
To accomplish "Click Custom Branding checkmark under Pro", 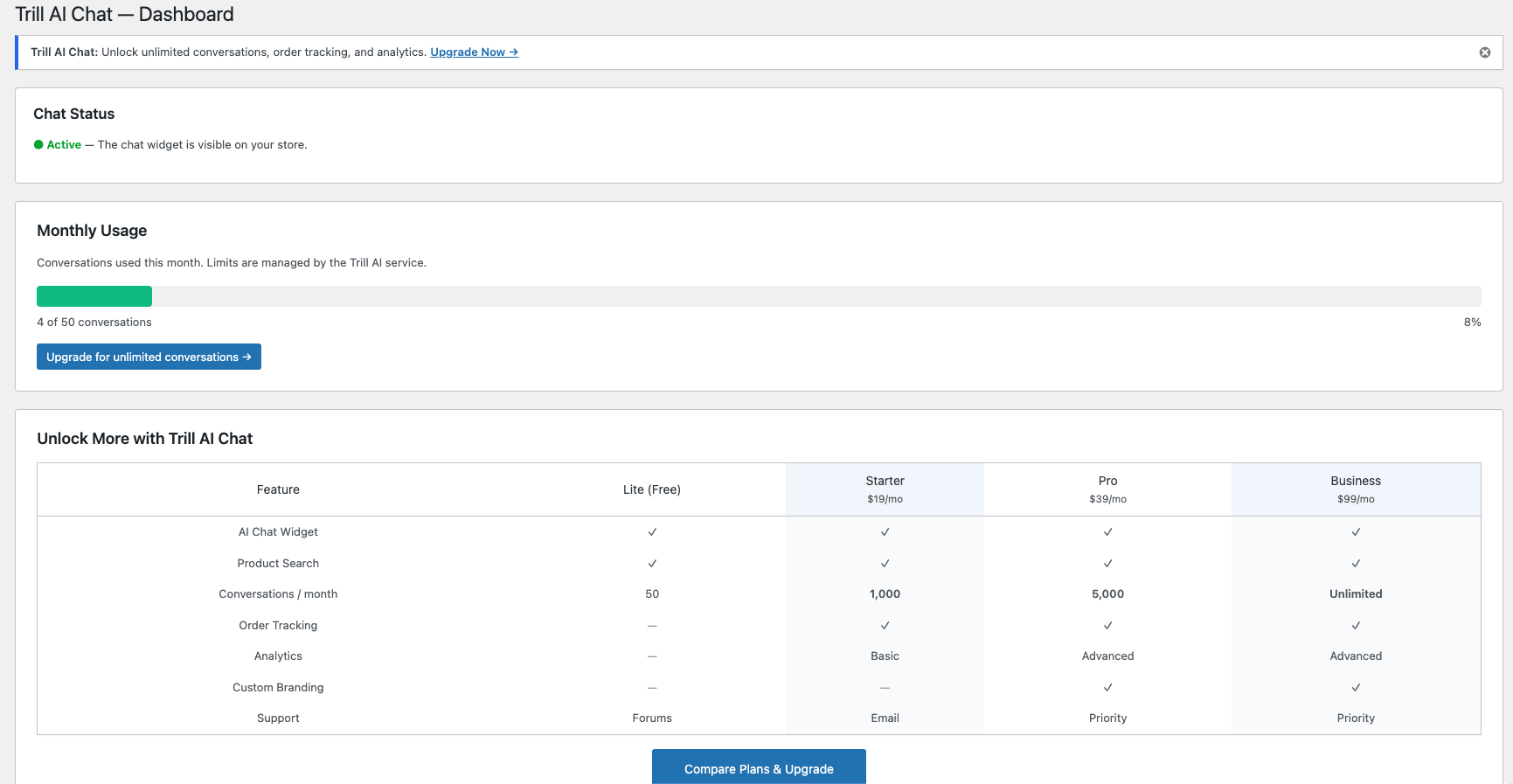I will (1107, 688).
